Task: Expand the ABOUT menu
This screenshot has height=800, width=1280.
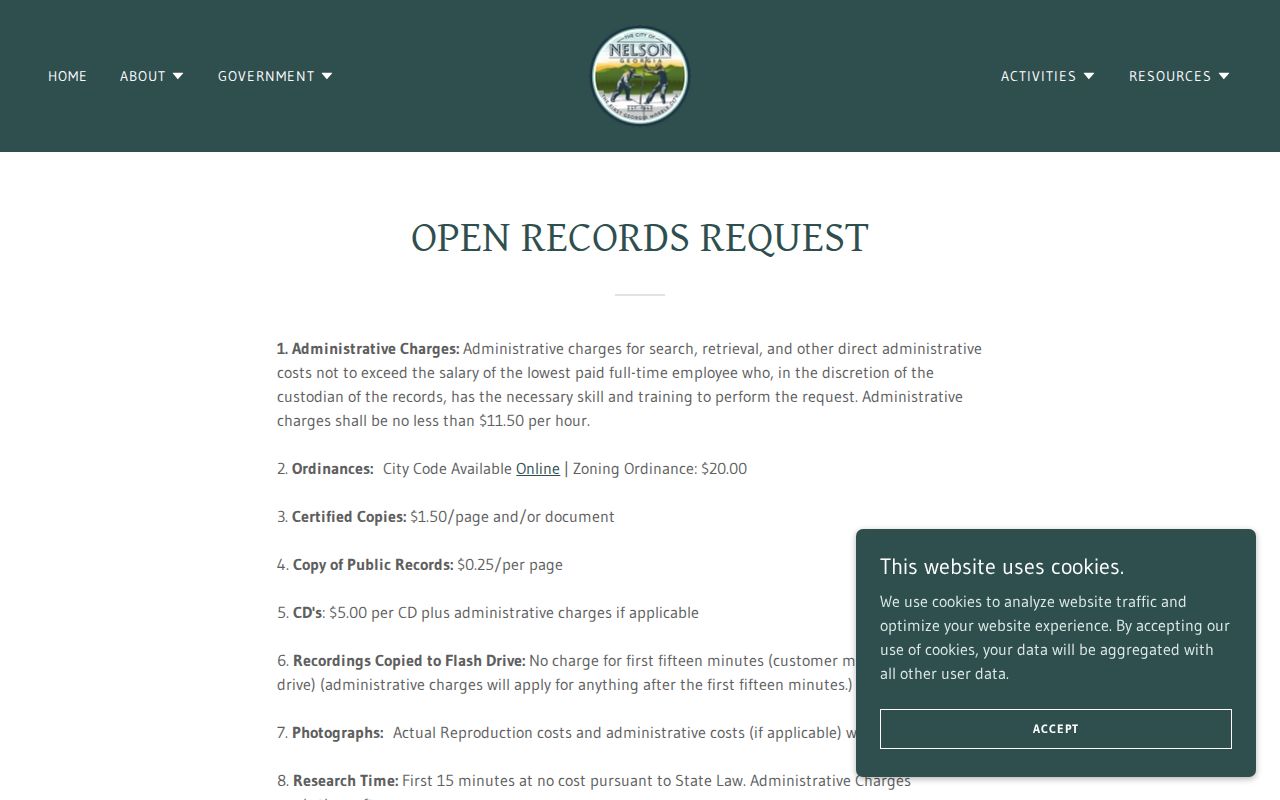Action: [x=152, y=76]
